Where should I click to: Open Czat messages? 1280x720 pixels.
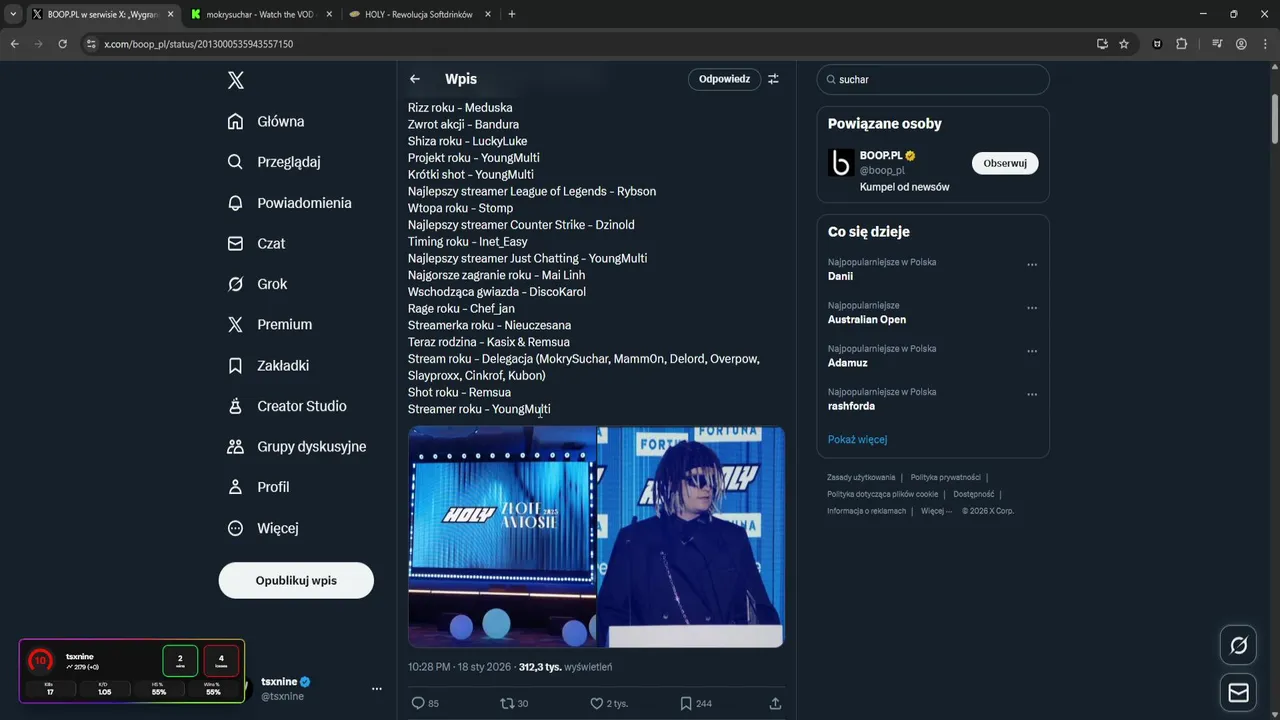(x=255, y=243)
